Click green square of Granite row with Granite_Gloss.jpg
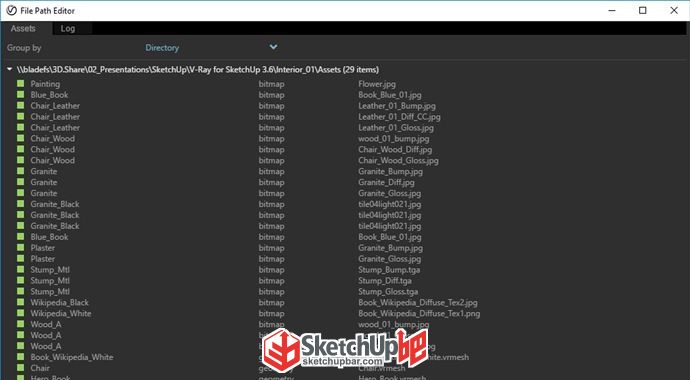Viewport: 690px width, 380px height. tap(20, 193)
